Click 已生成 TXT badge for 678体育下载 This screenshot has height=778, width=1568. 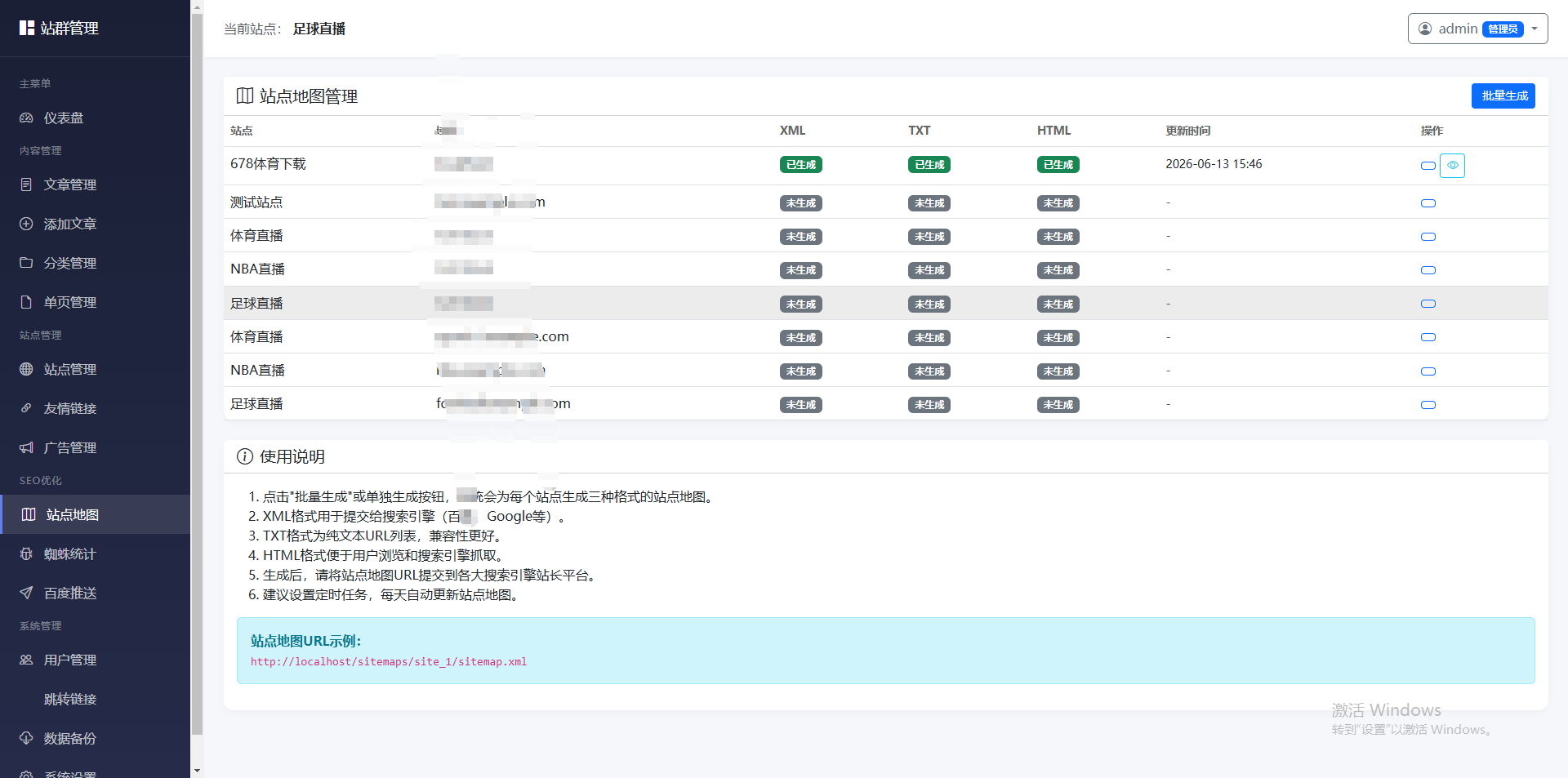tap(929, 165)
